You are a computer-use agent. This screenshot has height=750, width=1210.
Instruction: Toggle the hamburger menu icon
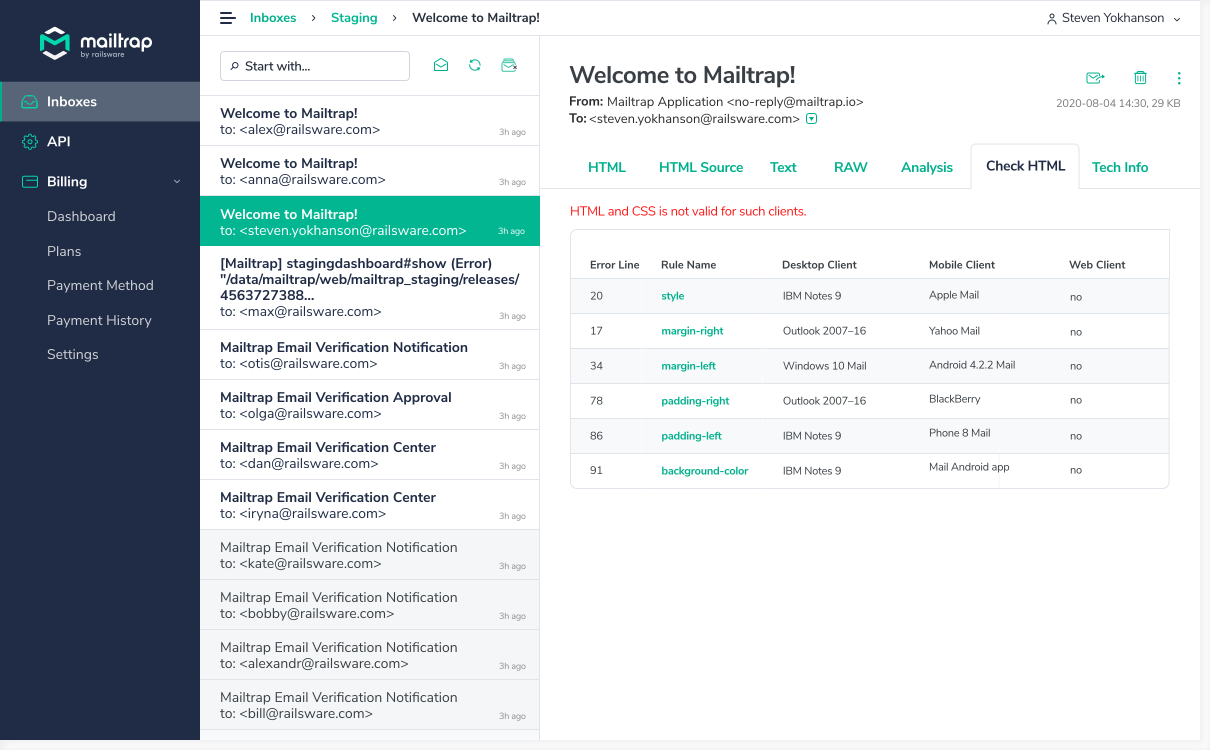click(x=228, y=18)
